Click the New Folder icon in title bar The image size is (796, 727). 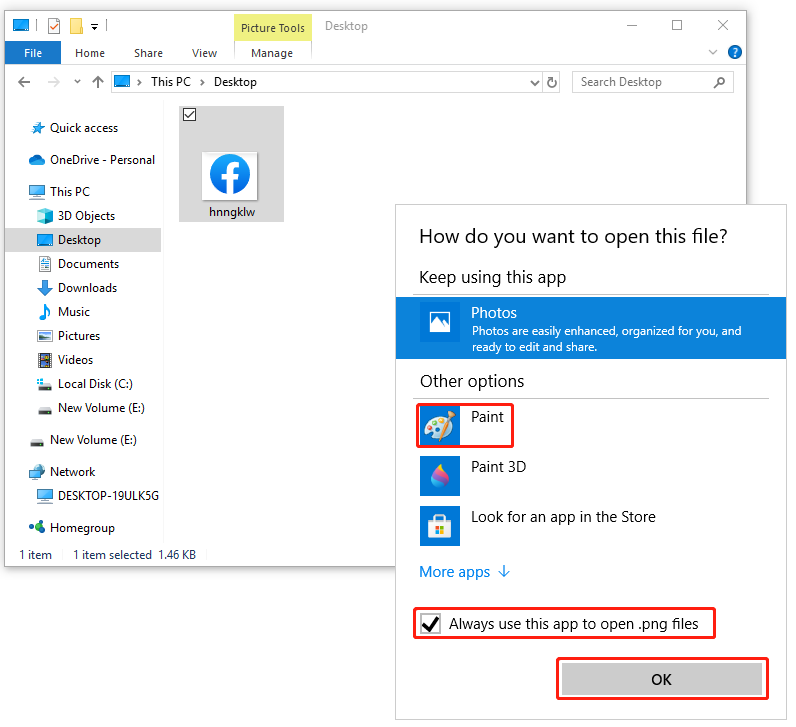tap(76, 25)
